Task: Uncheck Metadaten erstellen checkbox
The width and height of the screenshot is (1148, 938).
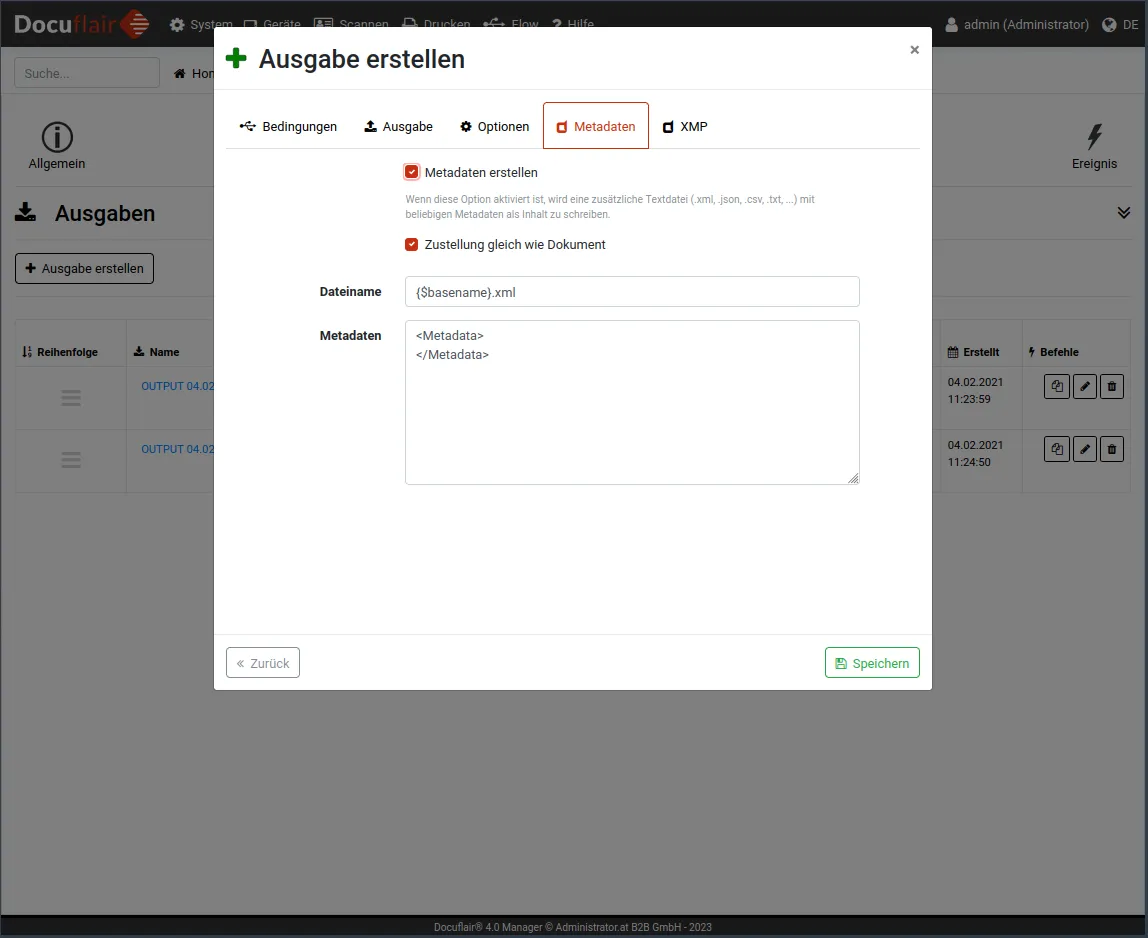Action: pyautogui.click(x=412, y=172)
